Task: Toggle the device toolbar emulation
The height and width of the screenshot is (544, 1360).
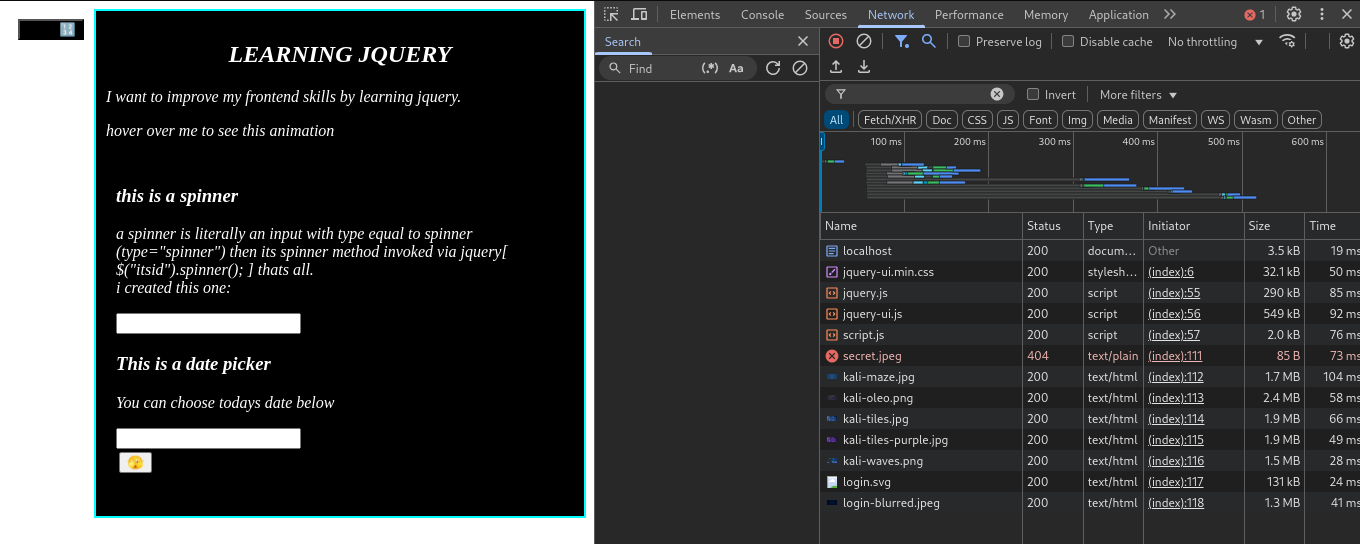Action: click(x=639, y=14)
